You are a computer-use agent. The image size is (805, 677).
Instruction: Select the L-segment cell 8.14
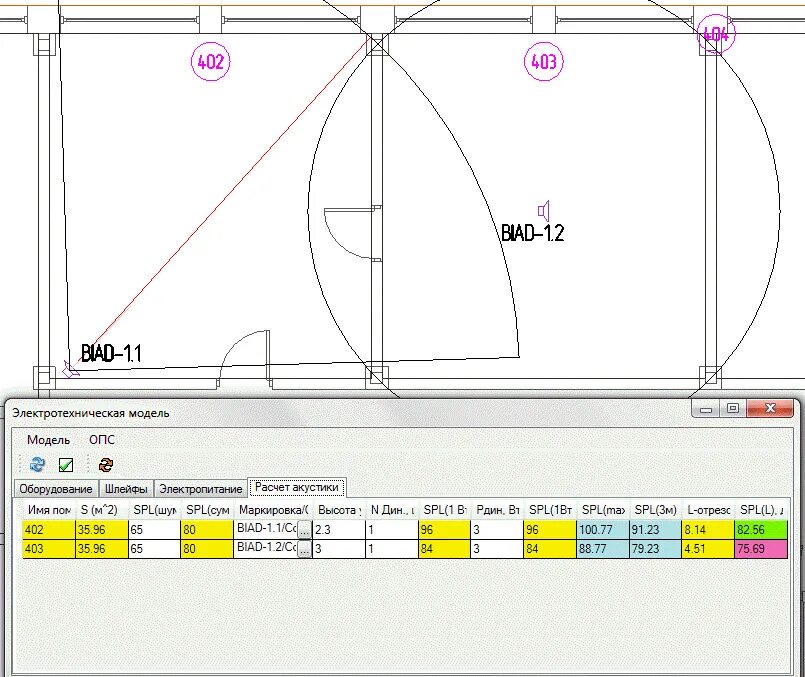click(x=708, y=530)
